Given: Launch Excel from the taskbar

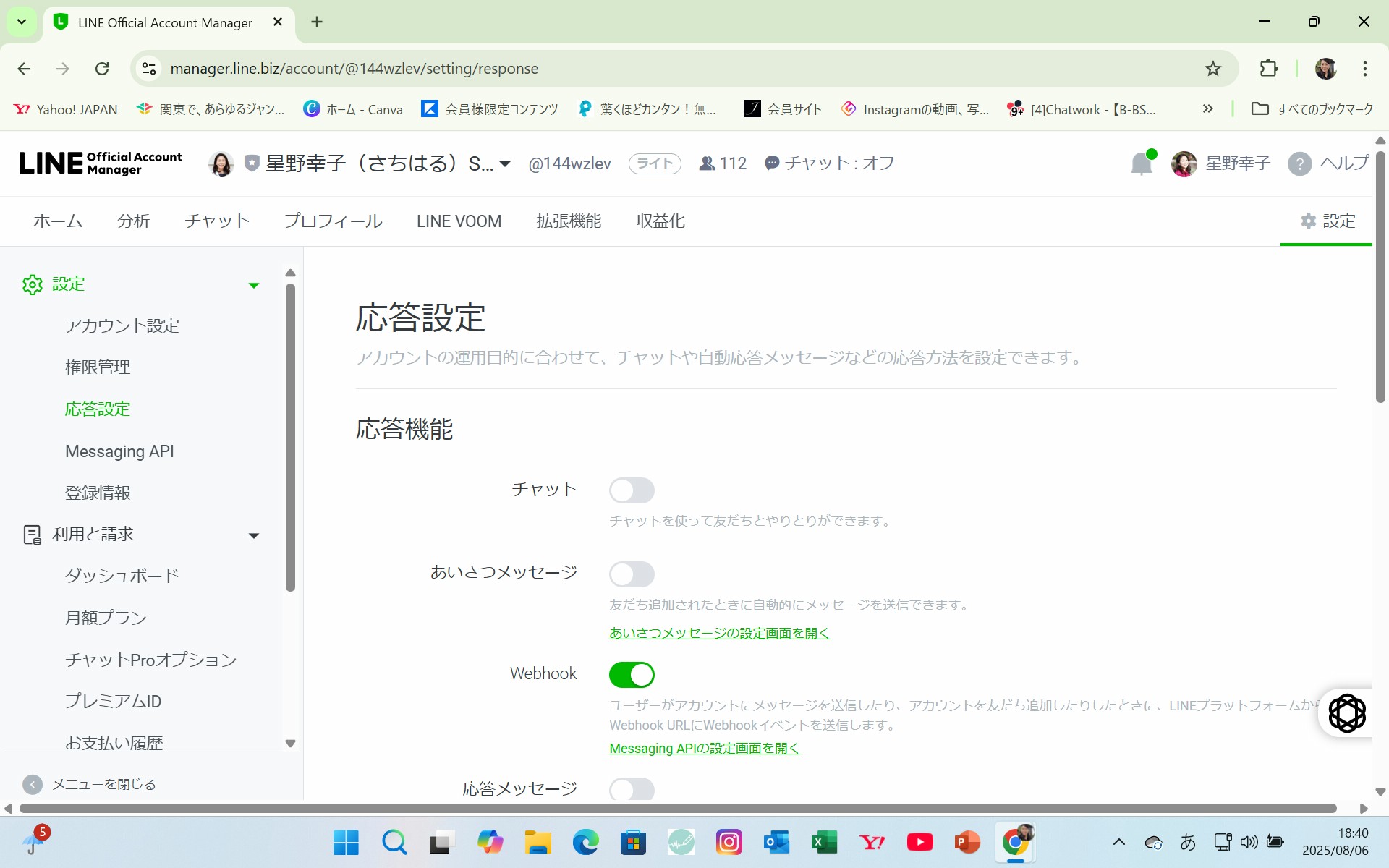Looking at the screenshot, I should [824, 843].
